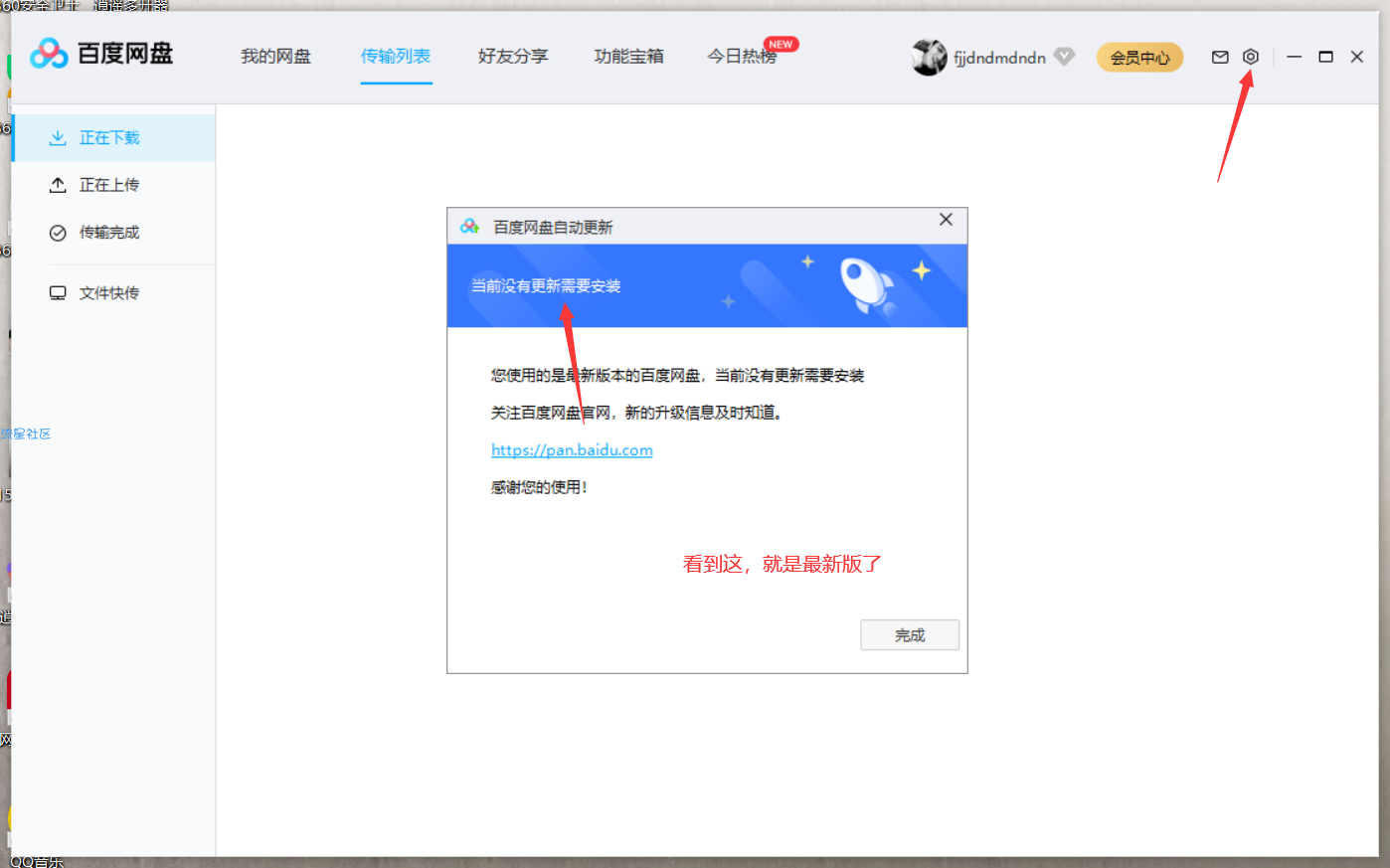The width and height of the screenshot is (1390, 868).
Task: Click the quick file transfer monitor icon
Action: 58,293
